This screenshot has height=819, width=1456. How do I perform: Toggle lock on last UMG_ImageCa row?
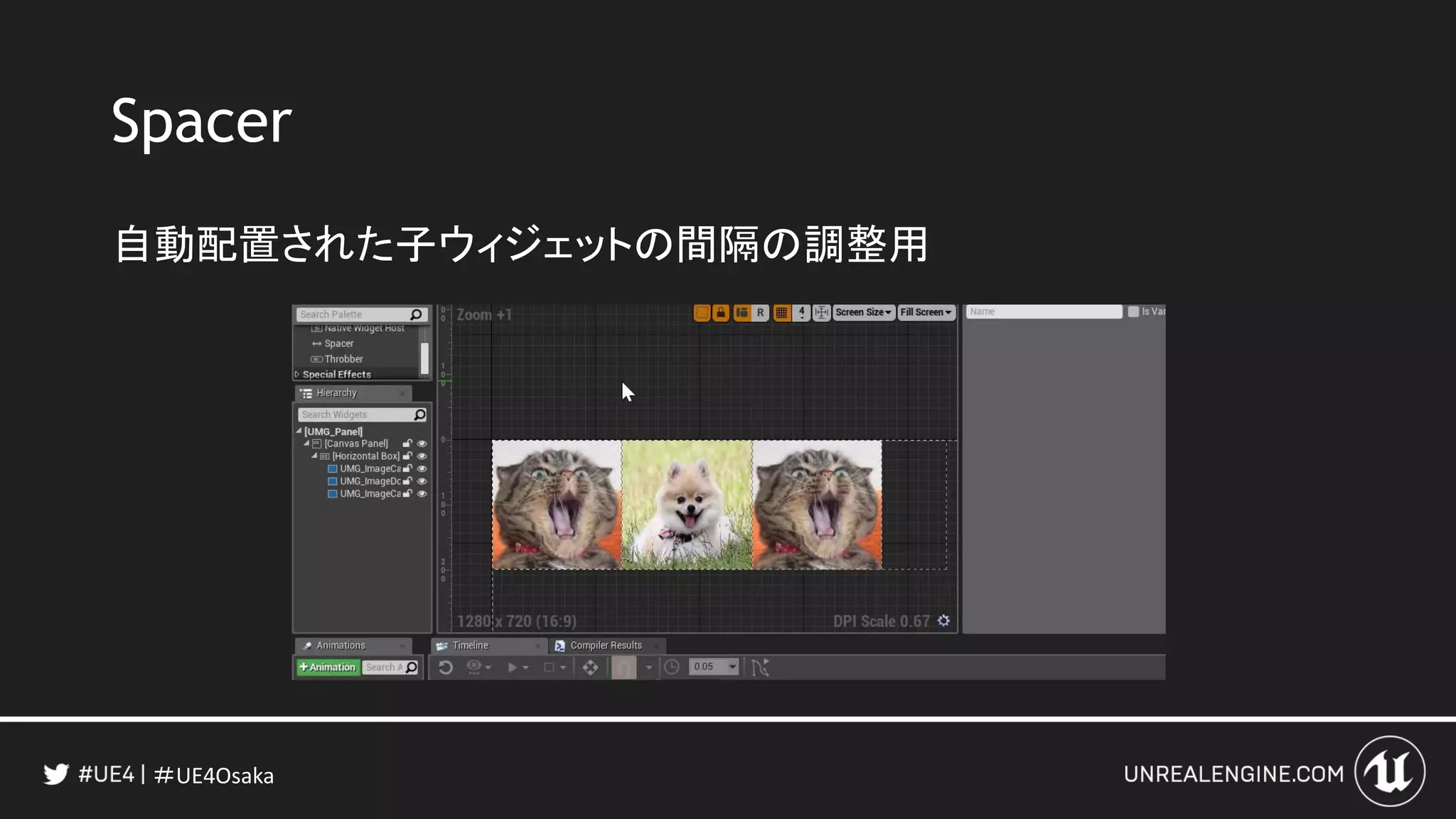[407, 494]
